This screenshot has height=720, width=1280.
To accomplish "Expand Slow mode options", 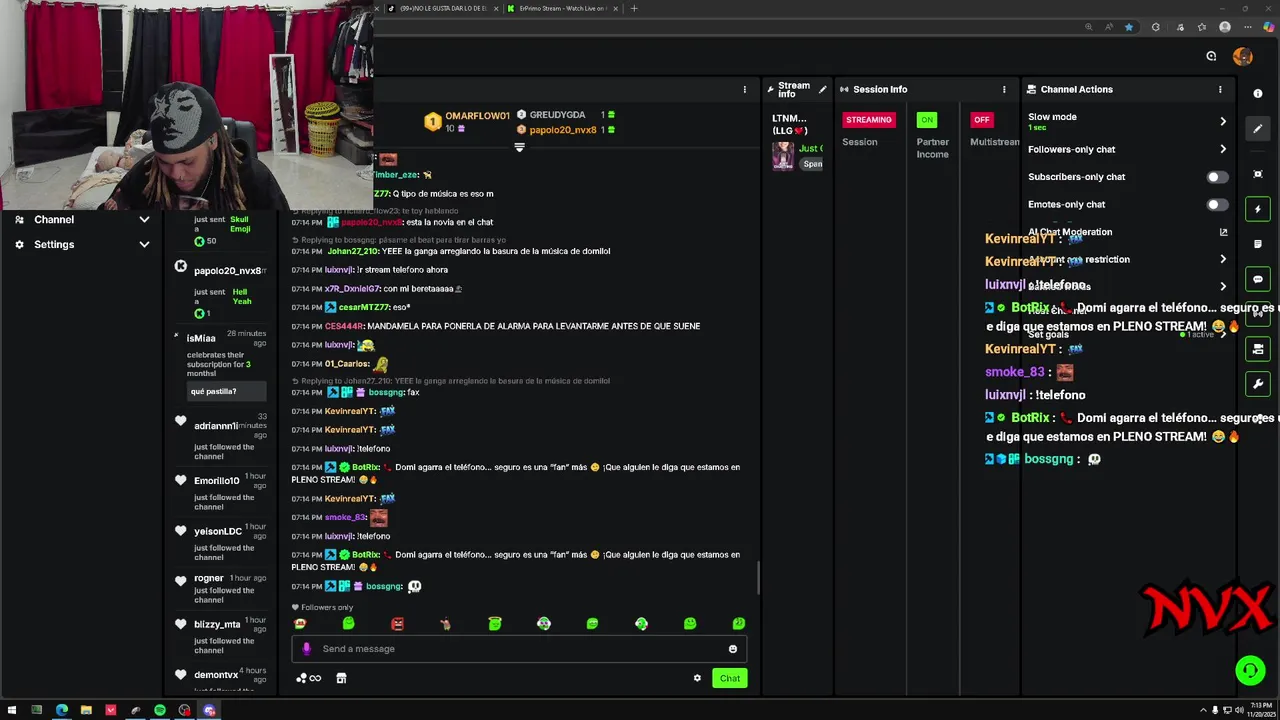I will click(1223, 121).
